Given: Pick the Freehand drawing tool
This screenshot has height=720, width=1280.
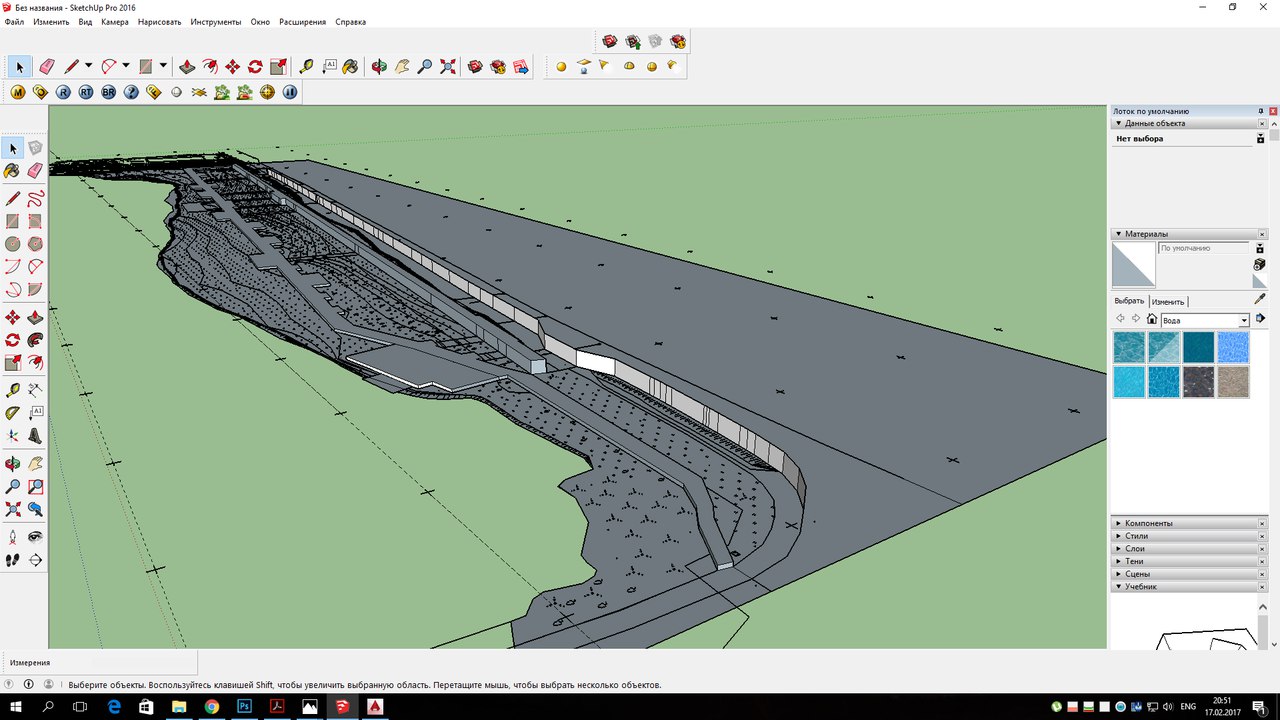Looking at the screenshot, I should pos(35,198).
